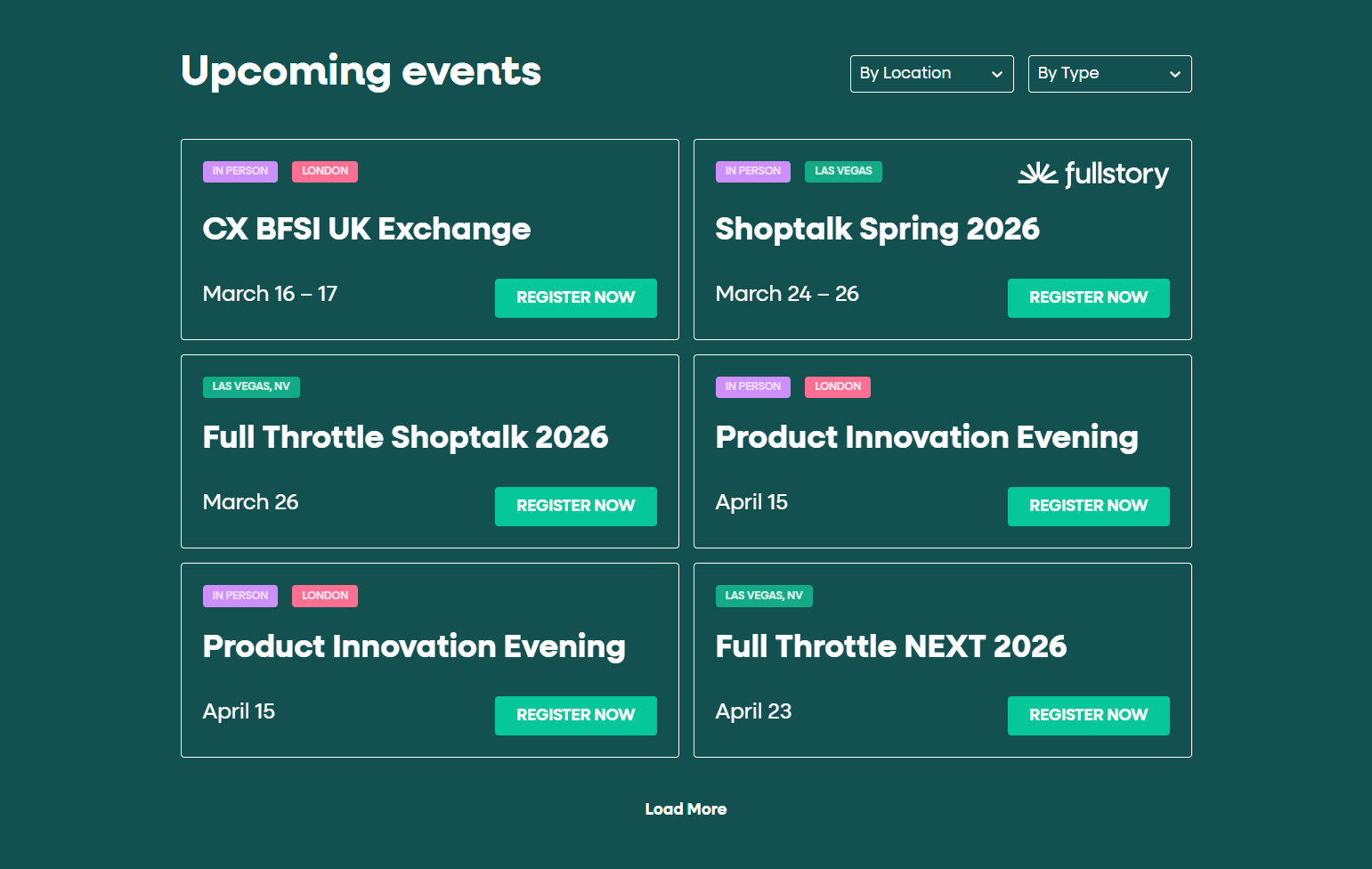Screen dimensions: 1372x869
Task: Click the Load More button
Action: (686, 808)
